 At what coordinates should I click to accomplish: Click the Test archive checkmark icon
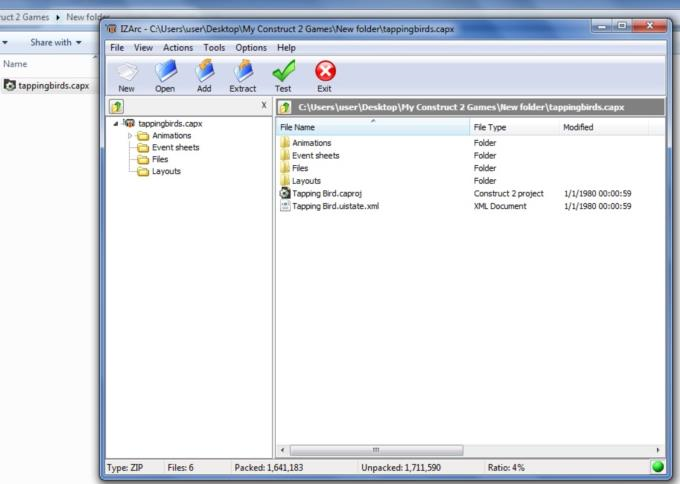pyautogui.click(x=283, y=71)
